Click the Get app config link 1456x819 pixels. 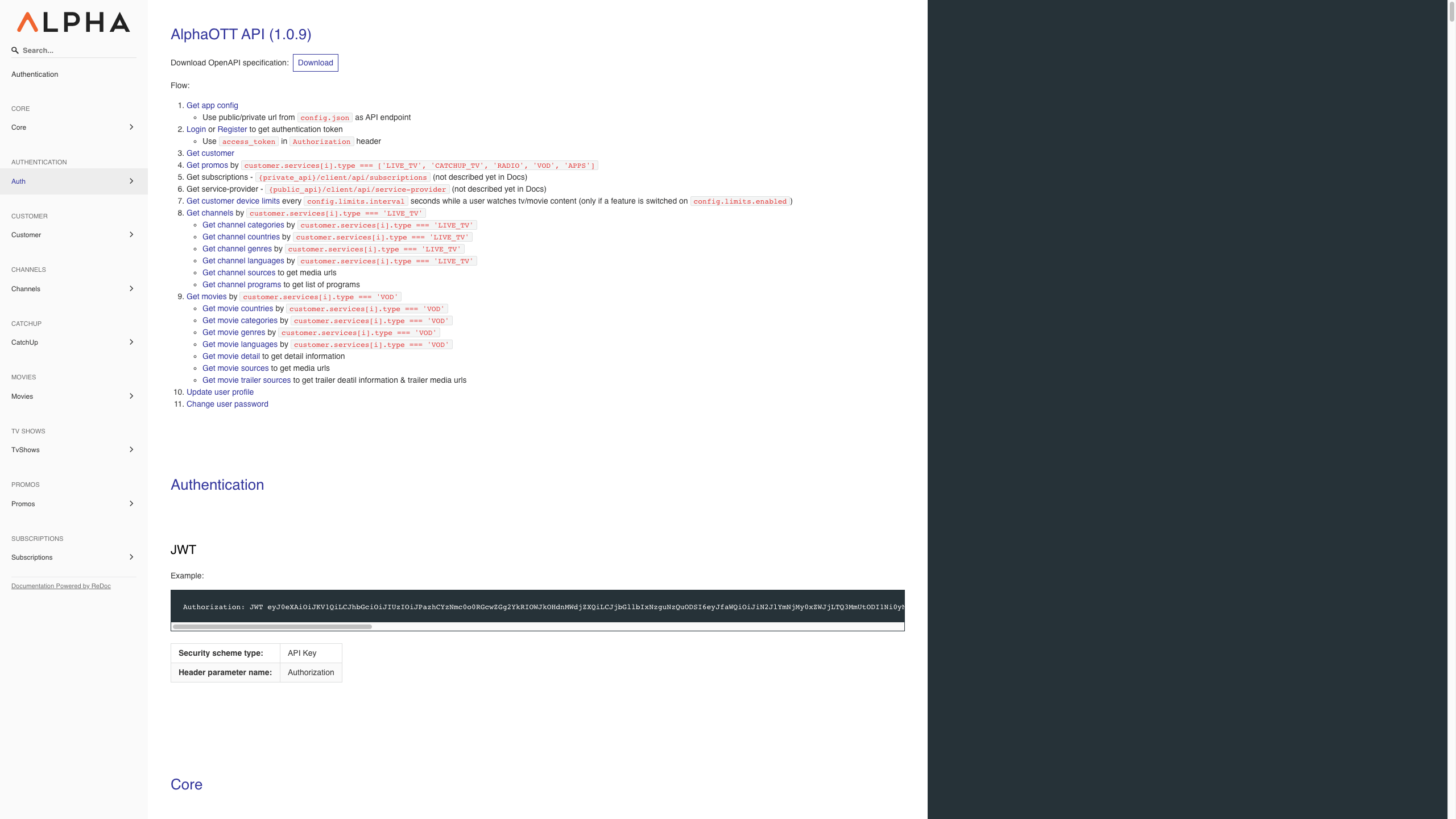pyautogui.click(x=212, y=105)
